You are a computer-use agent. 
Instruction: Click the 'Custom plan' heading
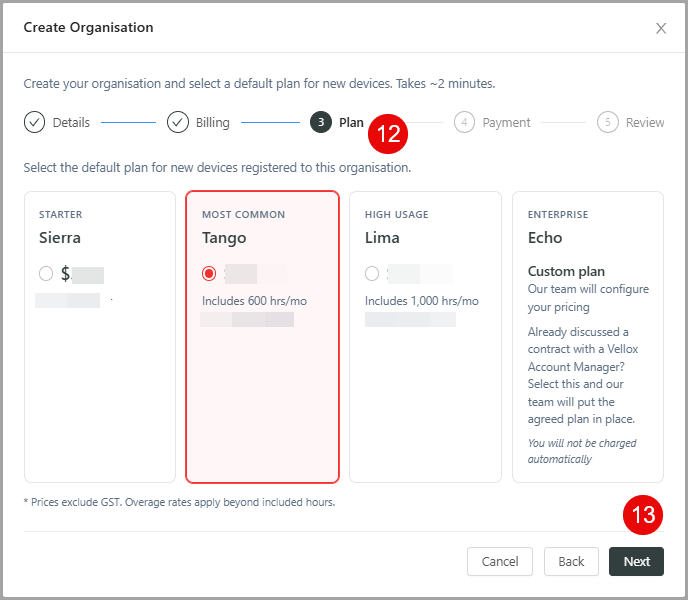(x=566, y=271)
